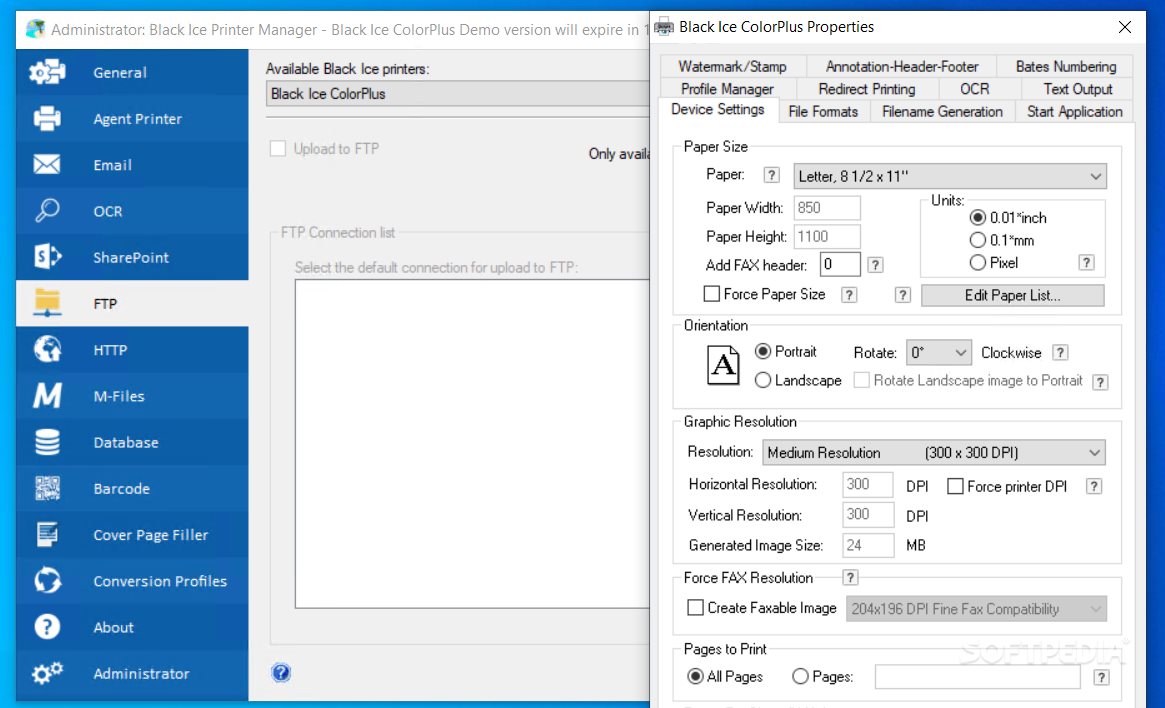Open Available Black Ice printers dropdown
Viewport: 1165px width, 708px height.
tap(458, 94)
